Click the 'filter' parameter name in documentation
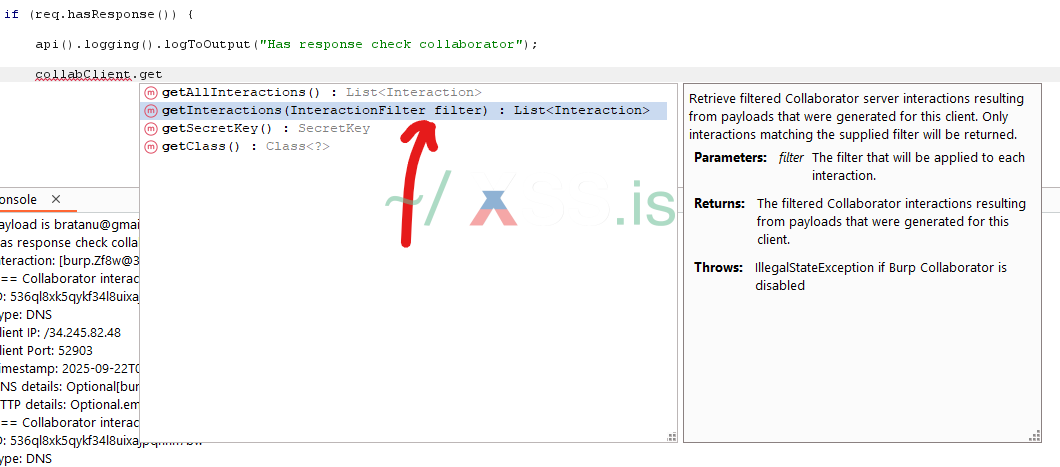The width and height of the screenshot is (1060, 467). tap(791, 157)
